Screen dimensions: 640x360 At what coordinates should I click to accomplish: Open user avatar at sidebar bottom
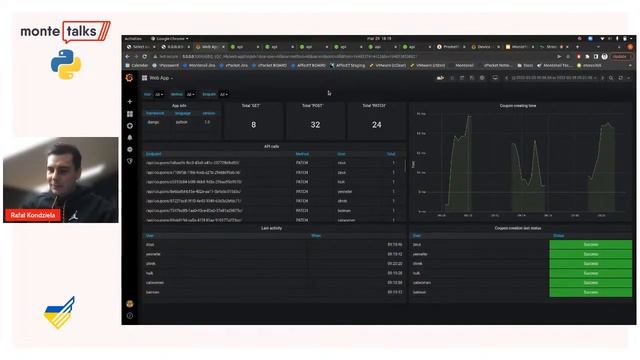coord(130,304)
